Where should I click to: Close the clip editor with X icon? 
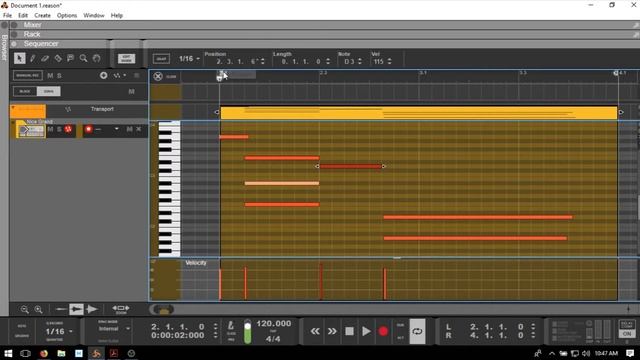(x=158, y=76)
